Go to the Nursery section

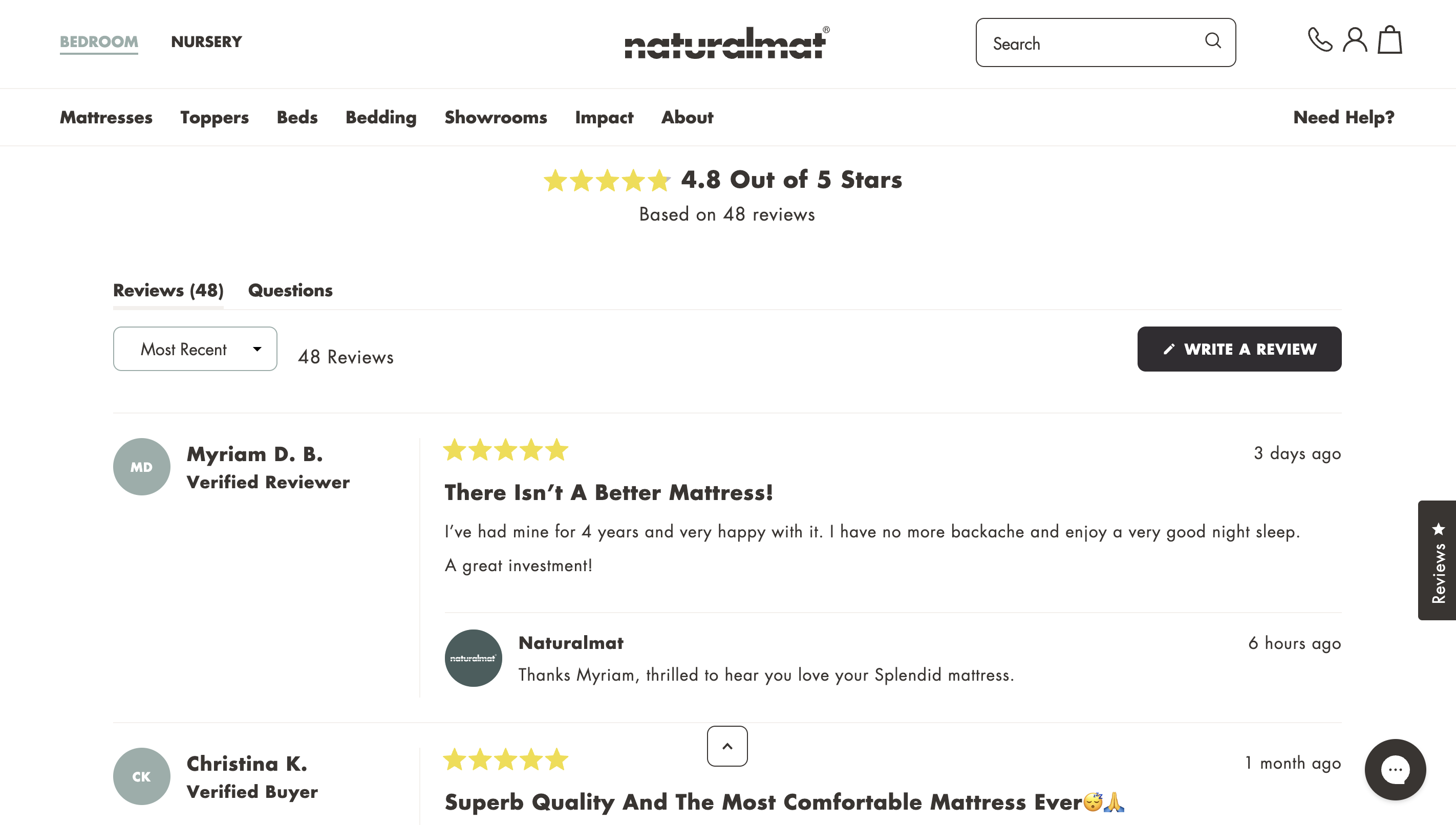point(206,41)
